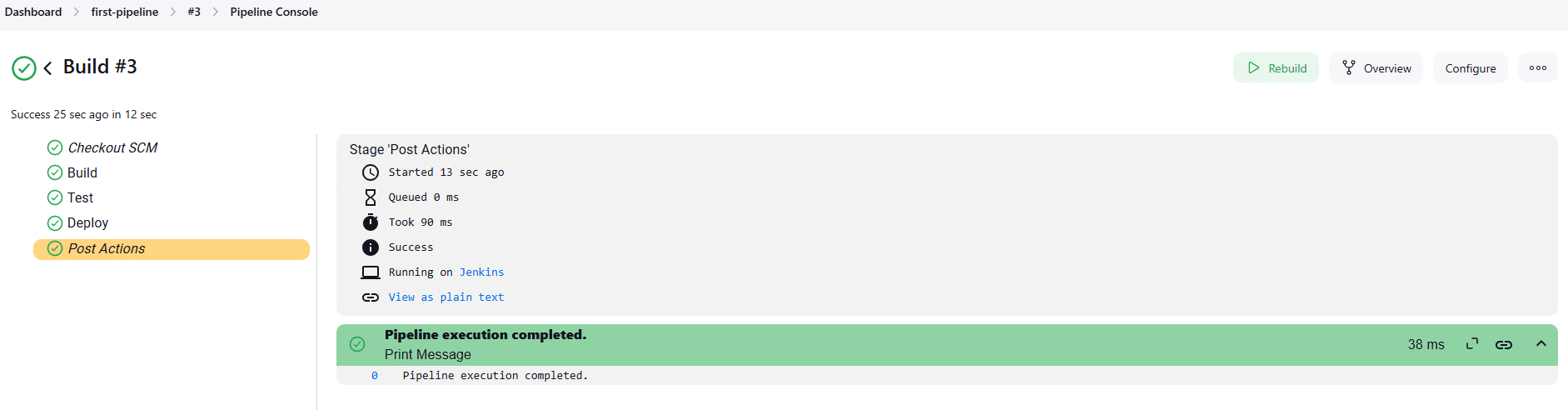Navigate to first-pipeline breadcrumb

point(125,12)
